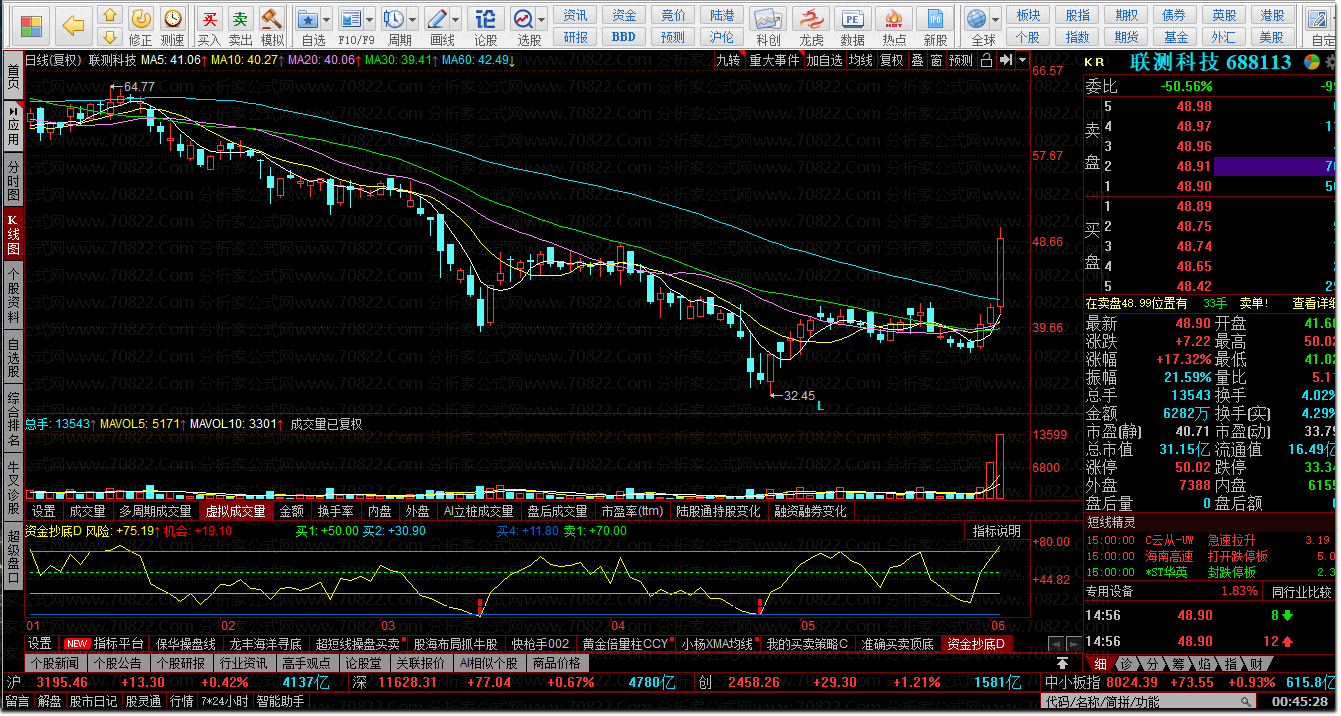The image size is (1341, 716).
Task: Expand the 全球 dropdown arrow
Action: [x=994, y=19]
